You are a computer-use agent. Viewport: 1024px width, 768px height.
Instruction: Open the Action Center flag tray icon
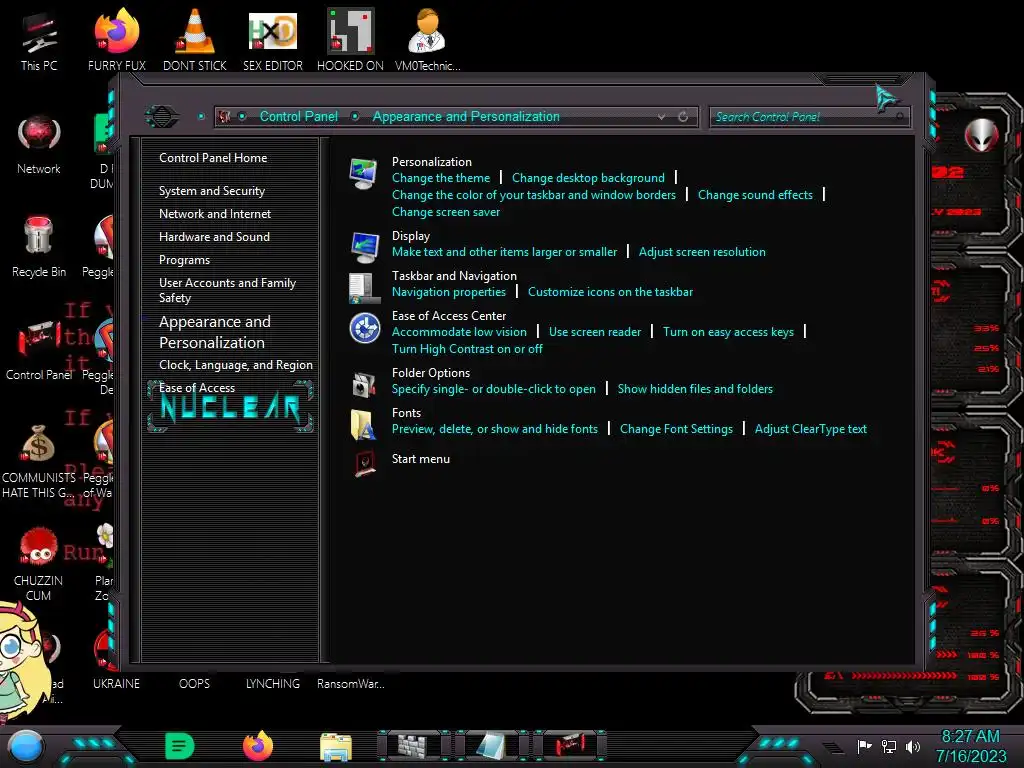click(x=865, y=746)
